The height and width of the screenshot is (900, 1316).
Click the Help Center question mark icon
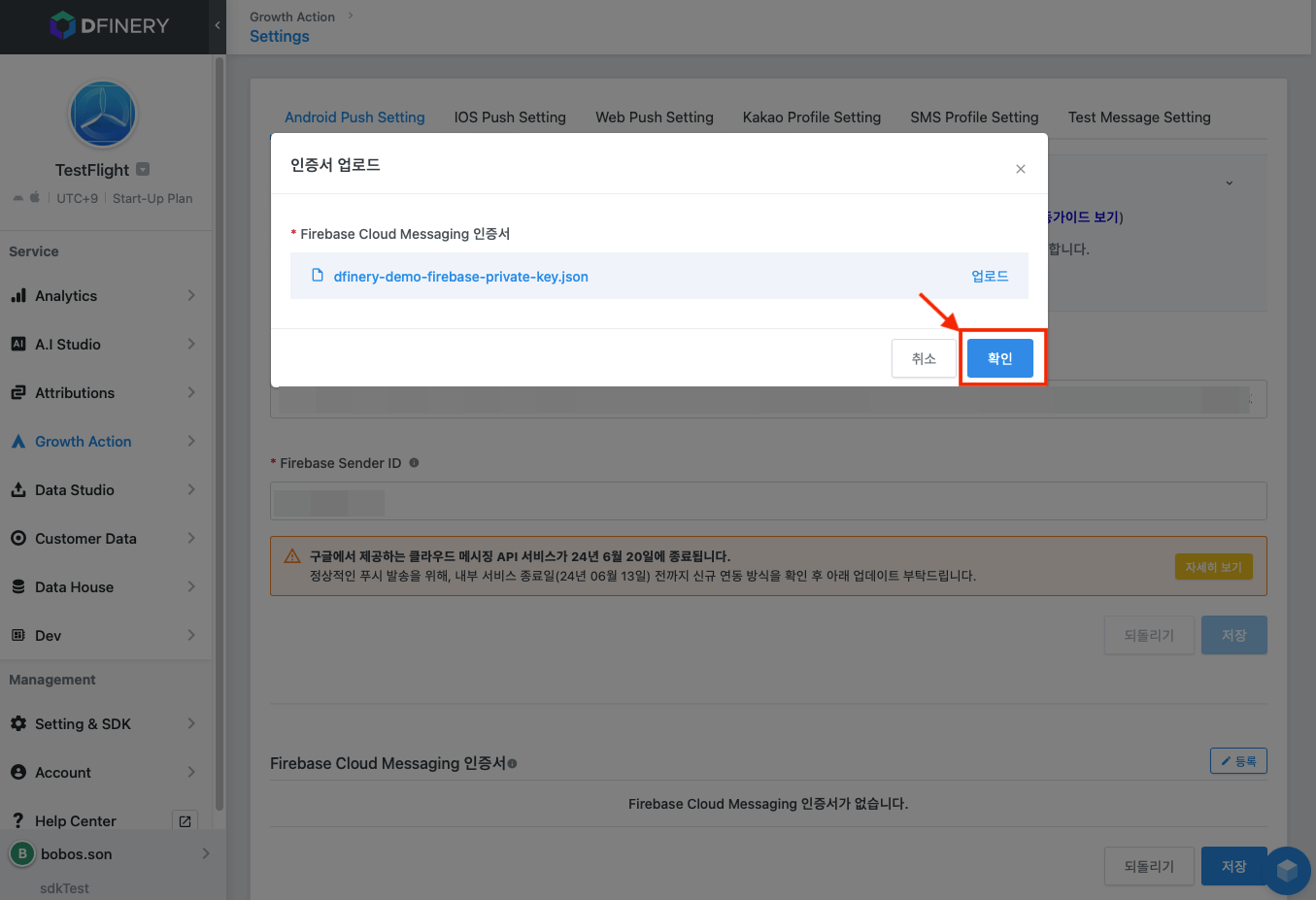click(x=18, y=820)
